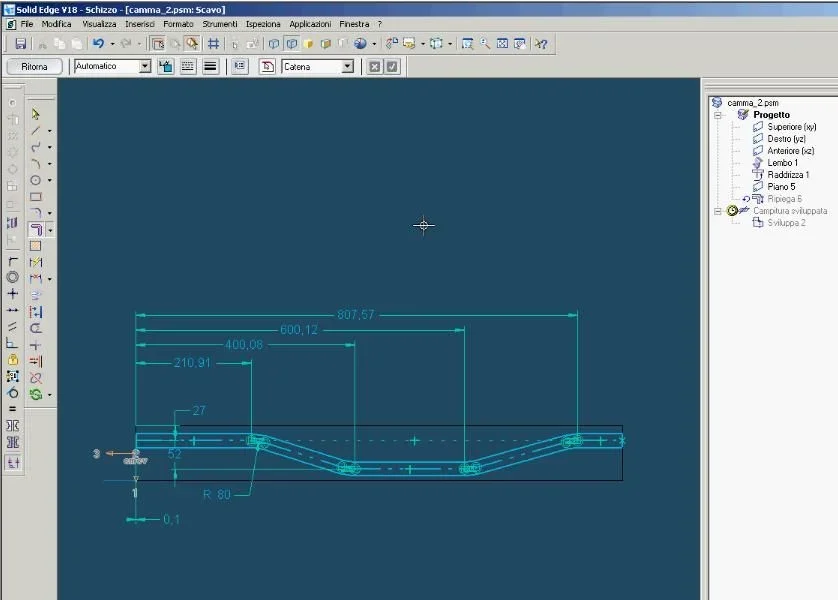Open the Modifica menu

coord(56,24)
